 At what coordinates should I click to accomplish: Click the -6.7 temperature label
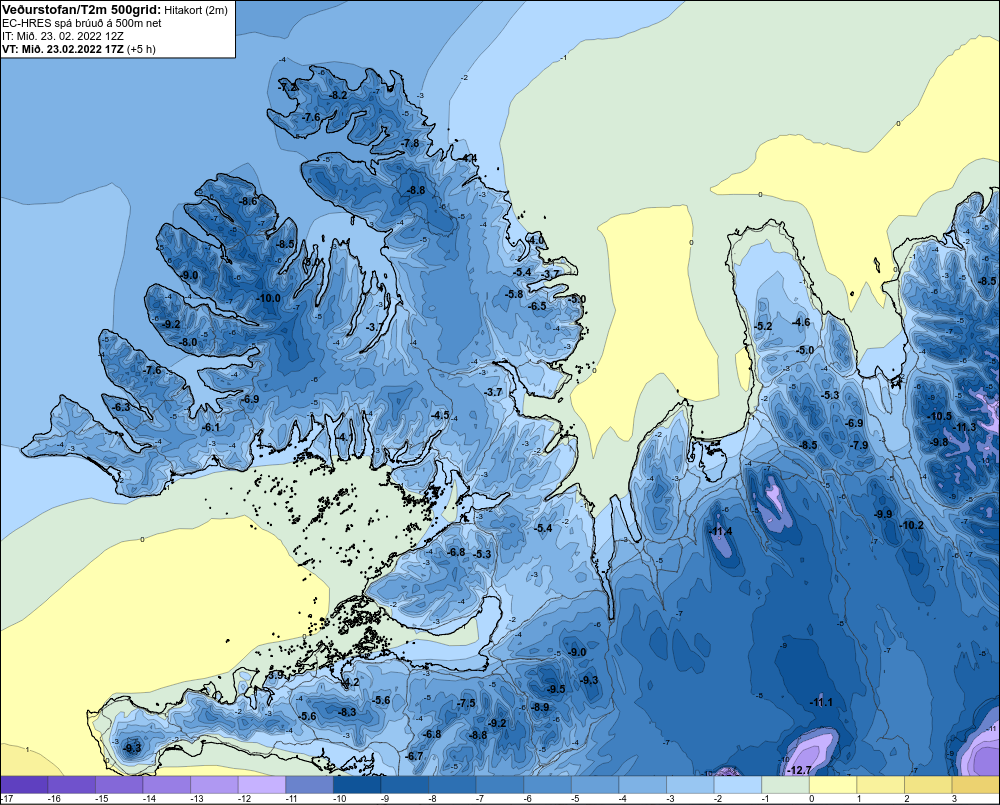415,756
